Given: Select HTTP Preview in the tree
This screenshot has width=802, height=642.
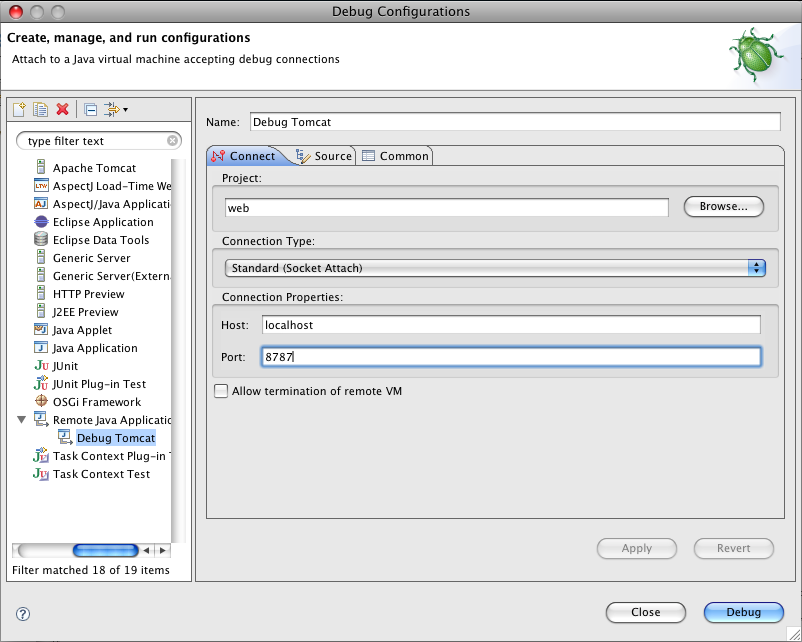Looking at the screenshot, I should click(89, 294).
